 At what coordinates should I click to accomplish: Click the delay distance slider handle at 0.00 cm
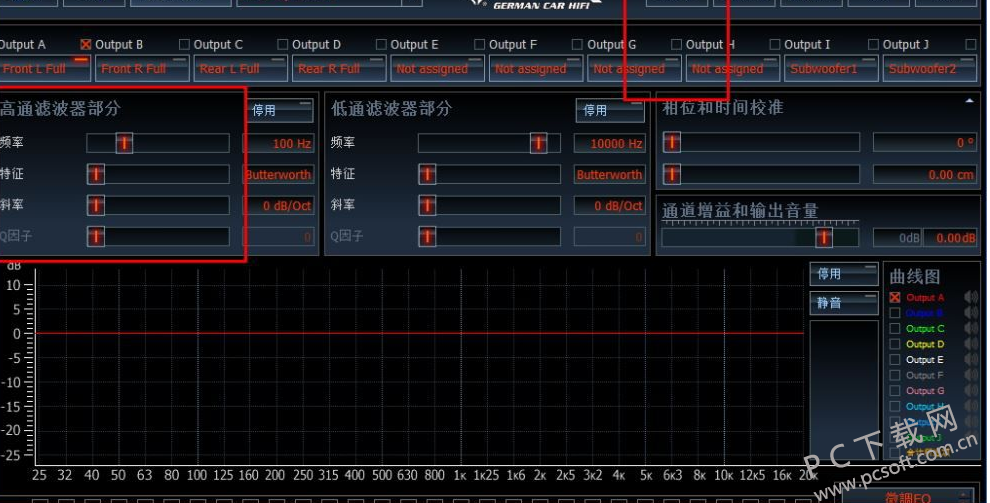(672, 174)
